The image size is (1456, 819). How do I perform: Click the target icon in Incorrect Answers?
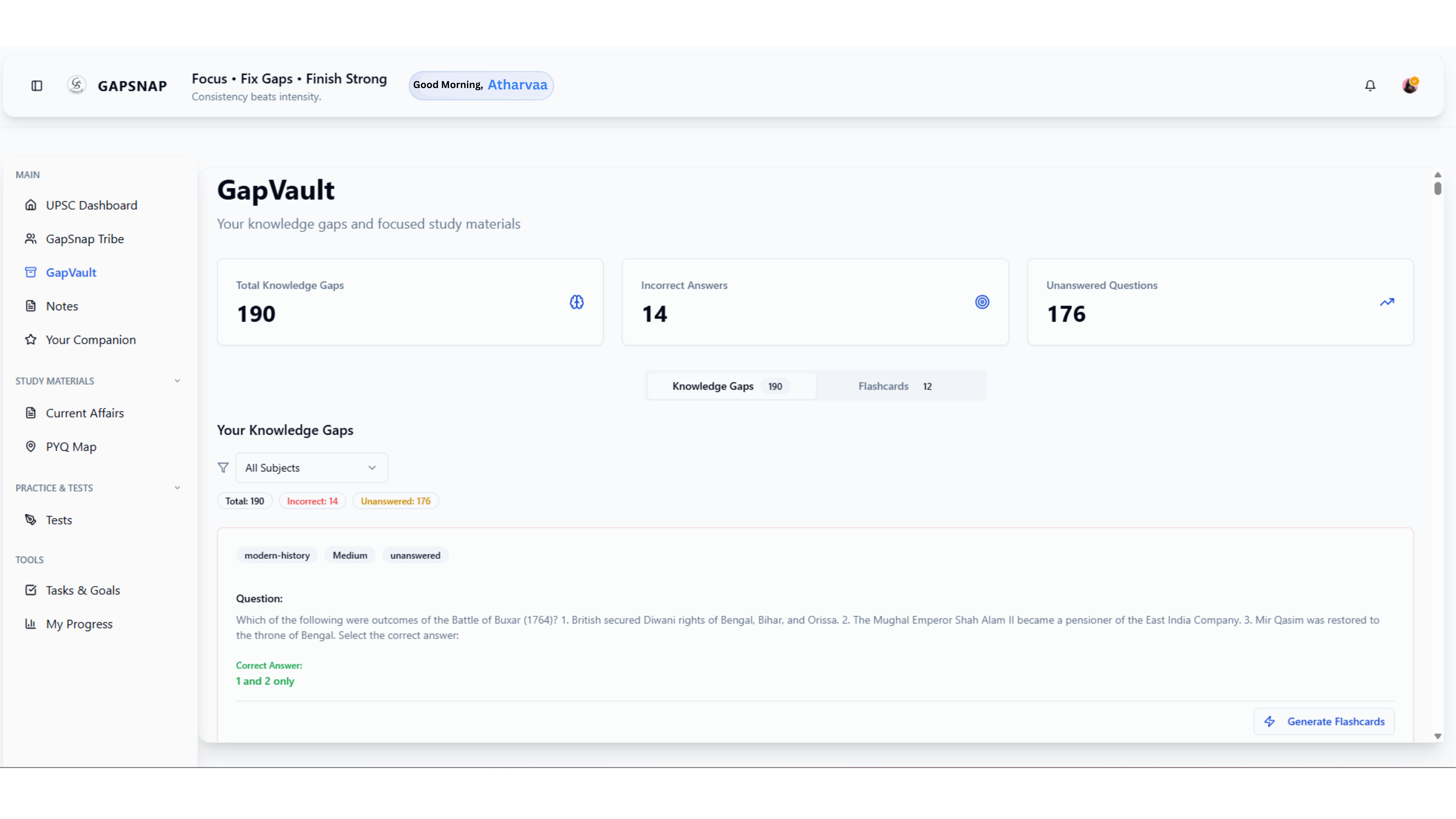click(982, 302)
